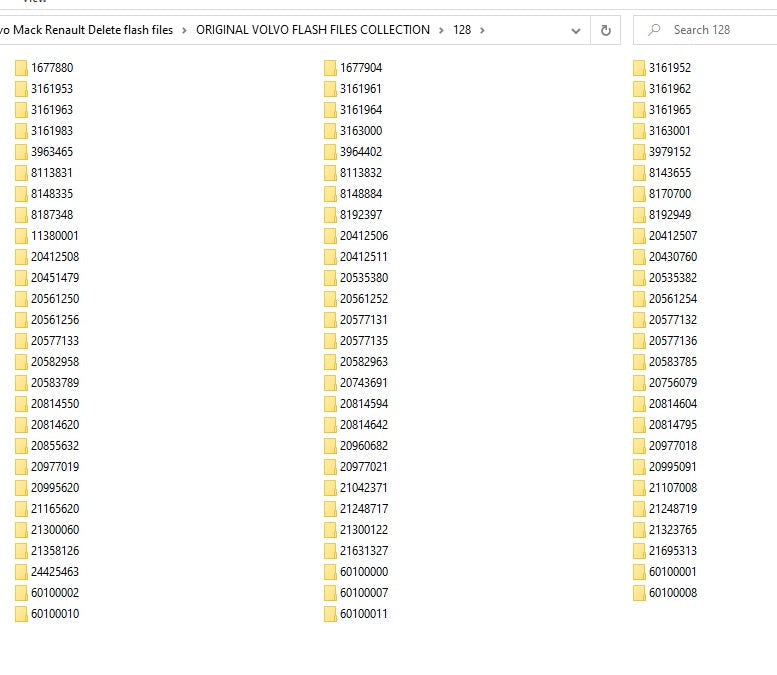This screenshot has height=675, width=777.
Task: Select the 11380001 folder name
Action: click(54, 236)
